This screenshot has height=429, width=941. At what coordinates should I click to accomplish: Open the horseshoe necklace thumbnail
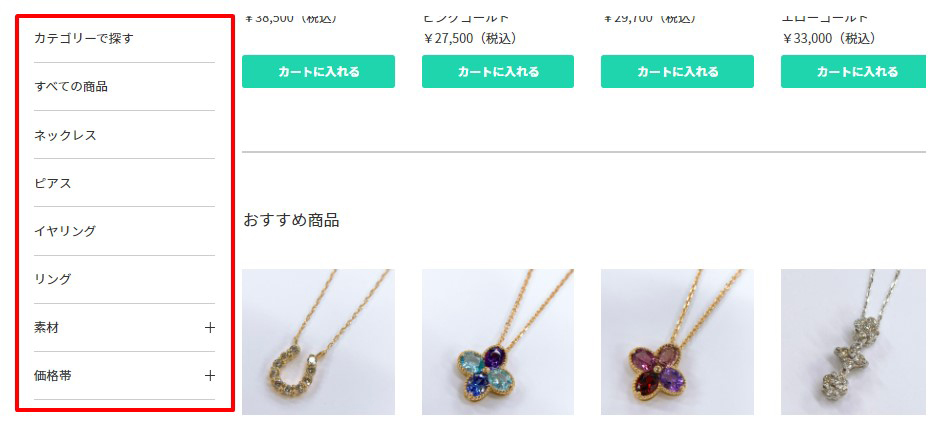[318, 342]
